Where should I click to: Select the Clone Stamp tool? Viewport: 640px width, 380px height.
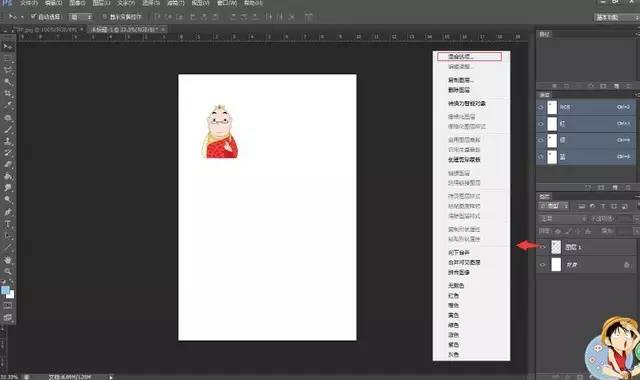(8, 141)
